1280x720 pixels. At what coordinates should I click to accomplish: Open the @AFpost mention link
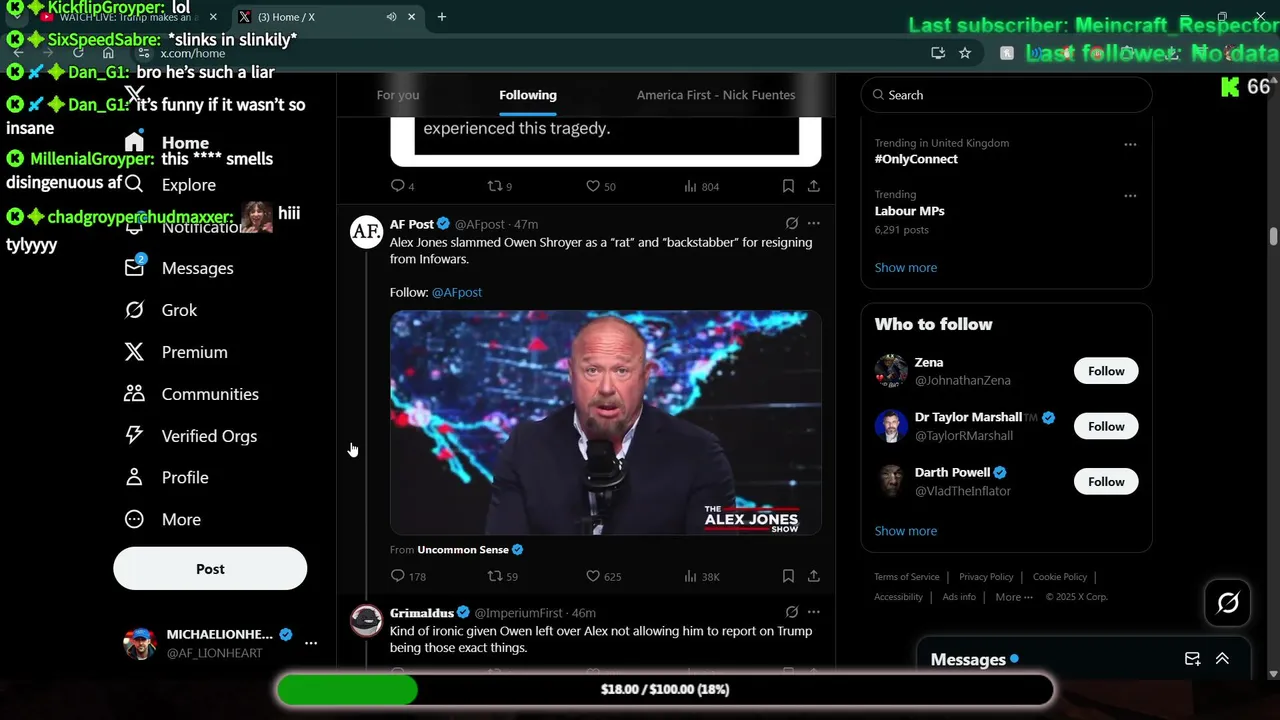457,292
